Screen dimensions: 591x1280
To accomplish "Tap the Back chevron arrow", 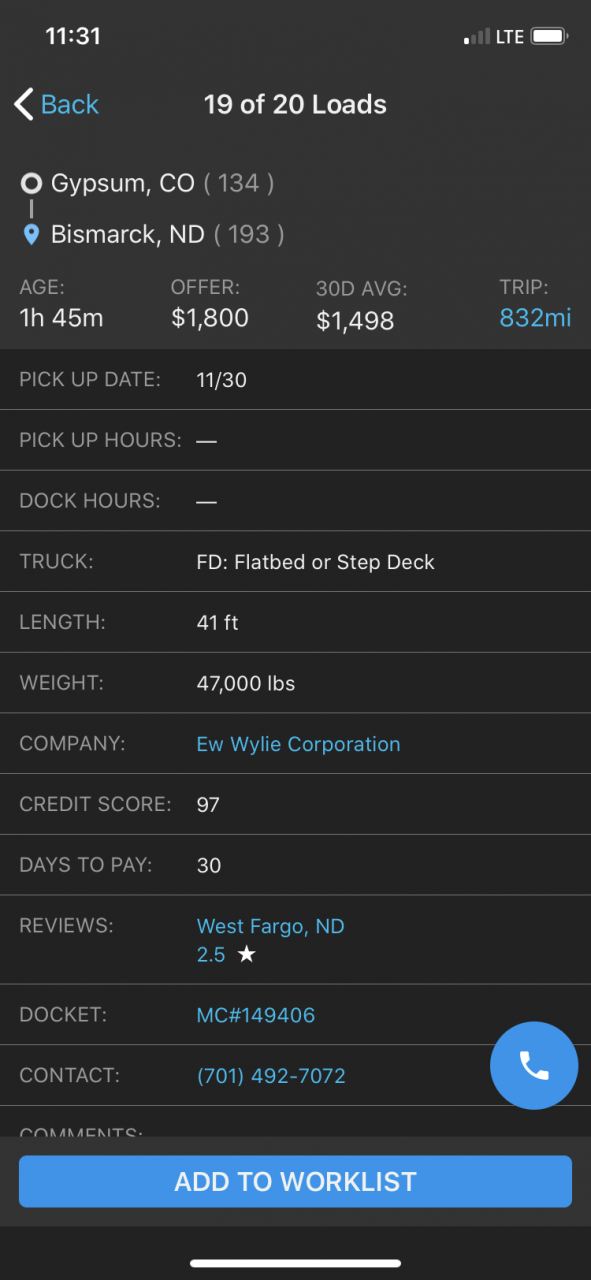I will pos(24,104).
